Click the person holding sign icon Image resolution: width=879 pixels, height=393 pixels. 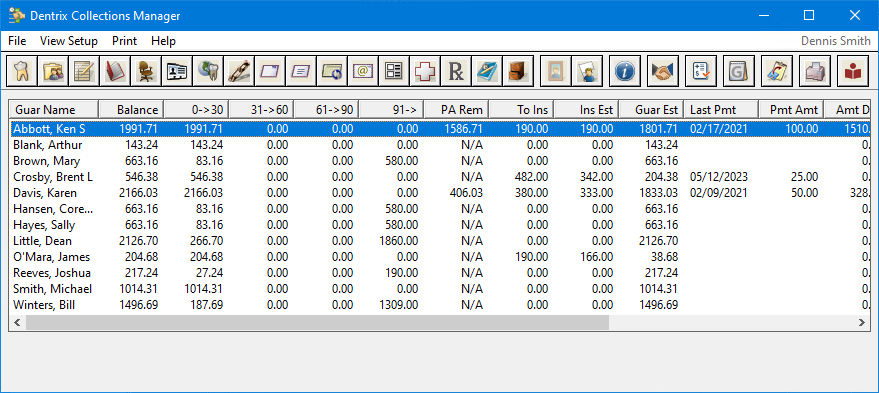click(x=586, y=71)
